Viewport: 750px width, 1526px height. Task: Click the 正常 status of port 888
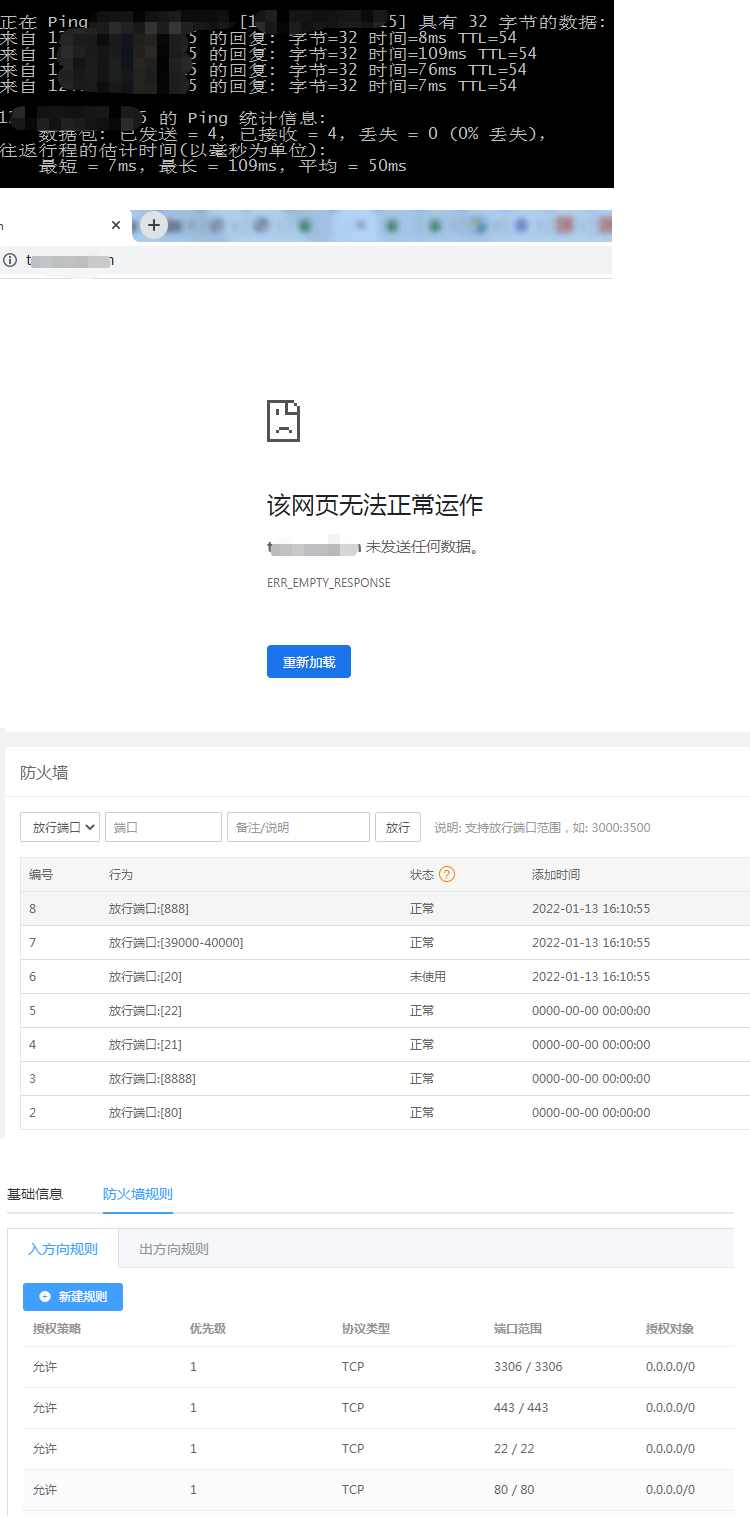pyautogui.click(x=422, y=909)
